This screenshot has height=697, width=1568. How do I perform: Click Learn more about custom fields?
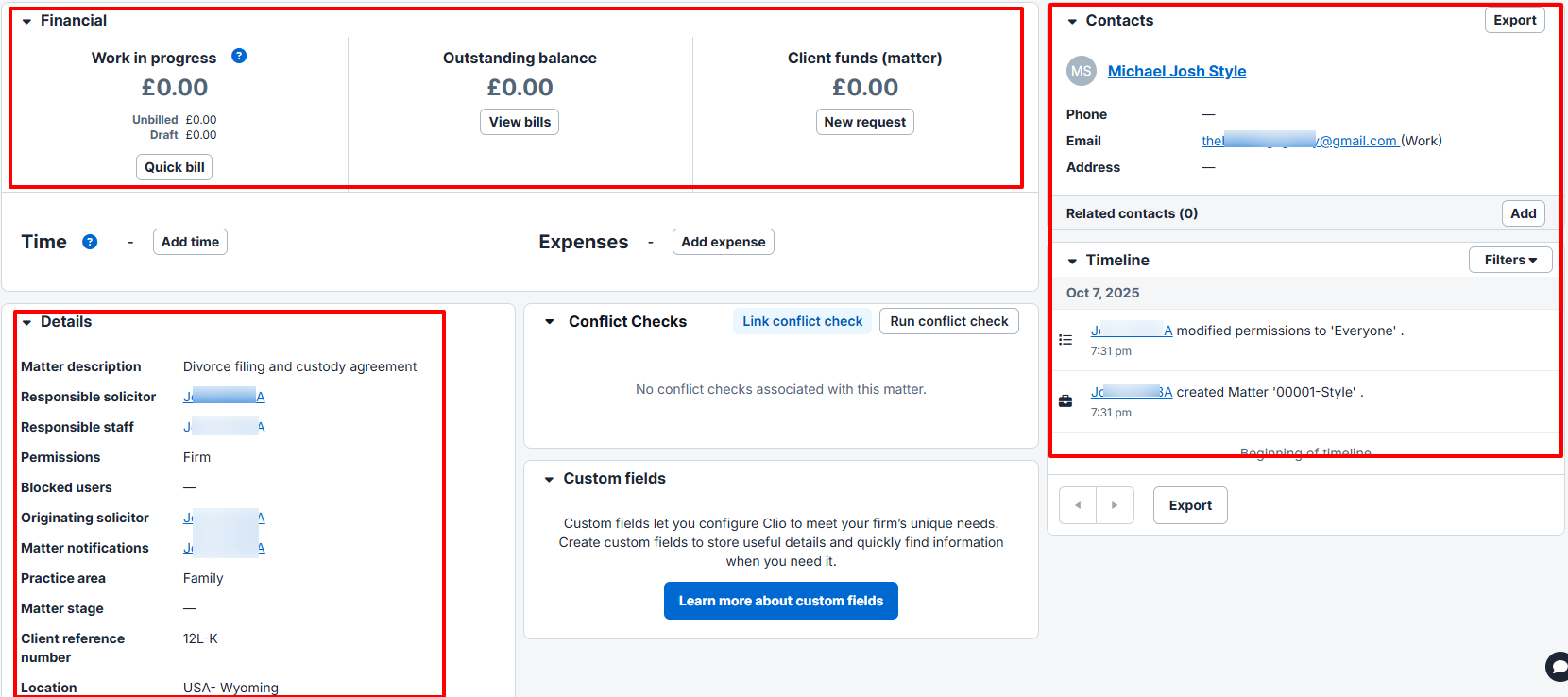click(x=781, y=601)
